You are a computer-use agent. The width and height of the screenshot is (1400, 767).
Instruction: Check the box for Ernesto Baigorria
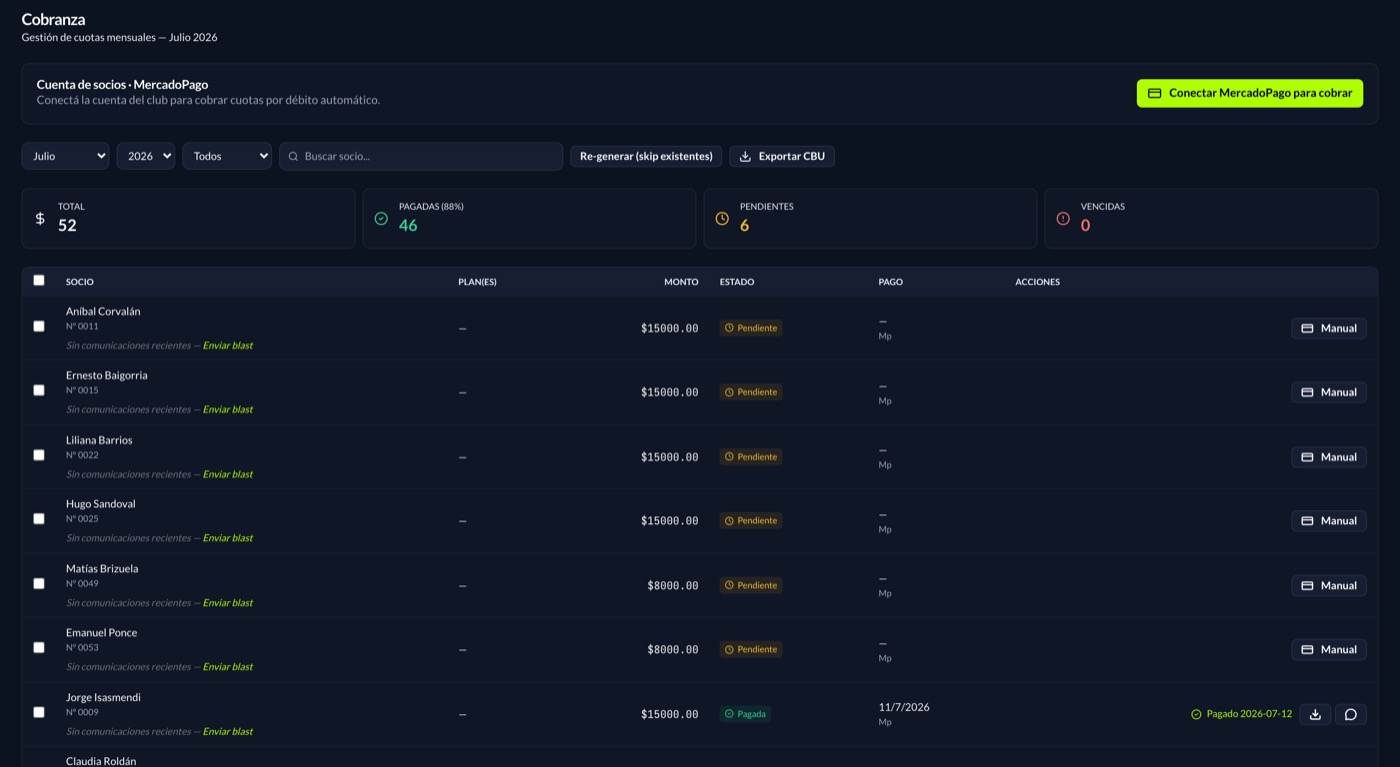(39, 391)
